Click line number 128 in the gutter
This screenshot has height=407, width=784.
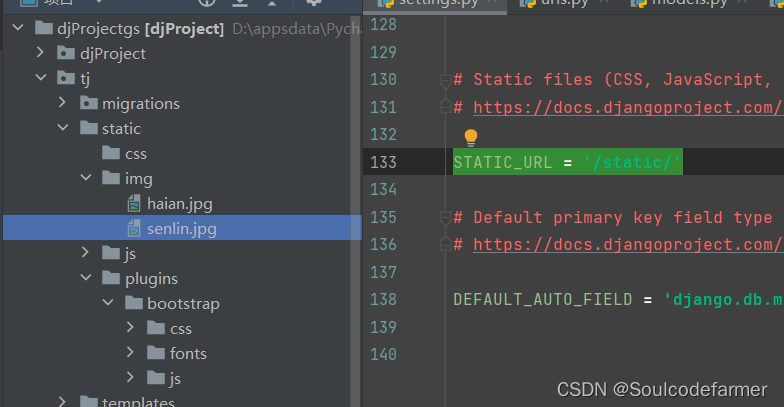click(x=383, y=24)
